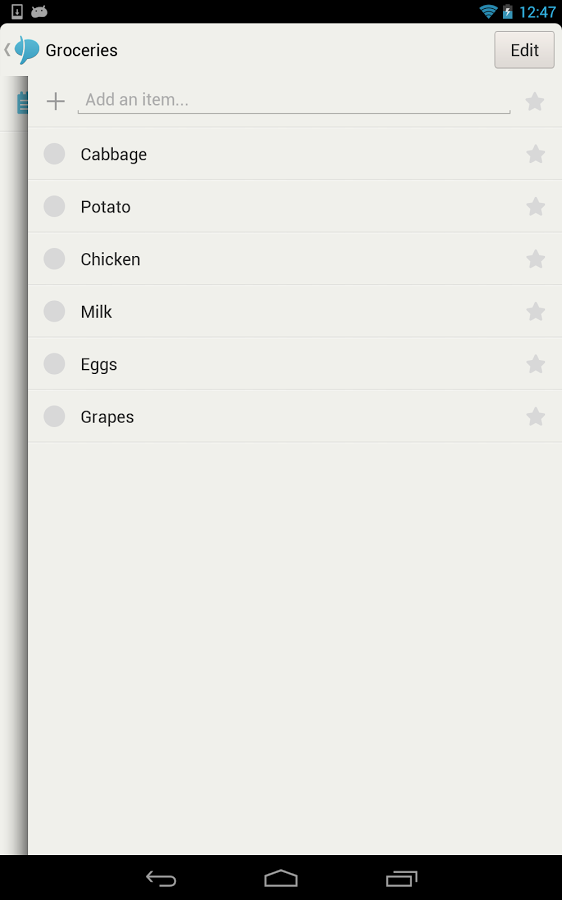Tick the Milk circle checkbox
Image resolution: width=562 pixels, height=900 pixels.
coord(55,311)
